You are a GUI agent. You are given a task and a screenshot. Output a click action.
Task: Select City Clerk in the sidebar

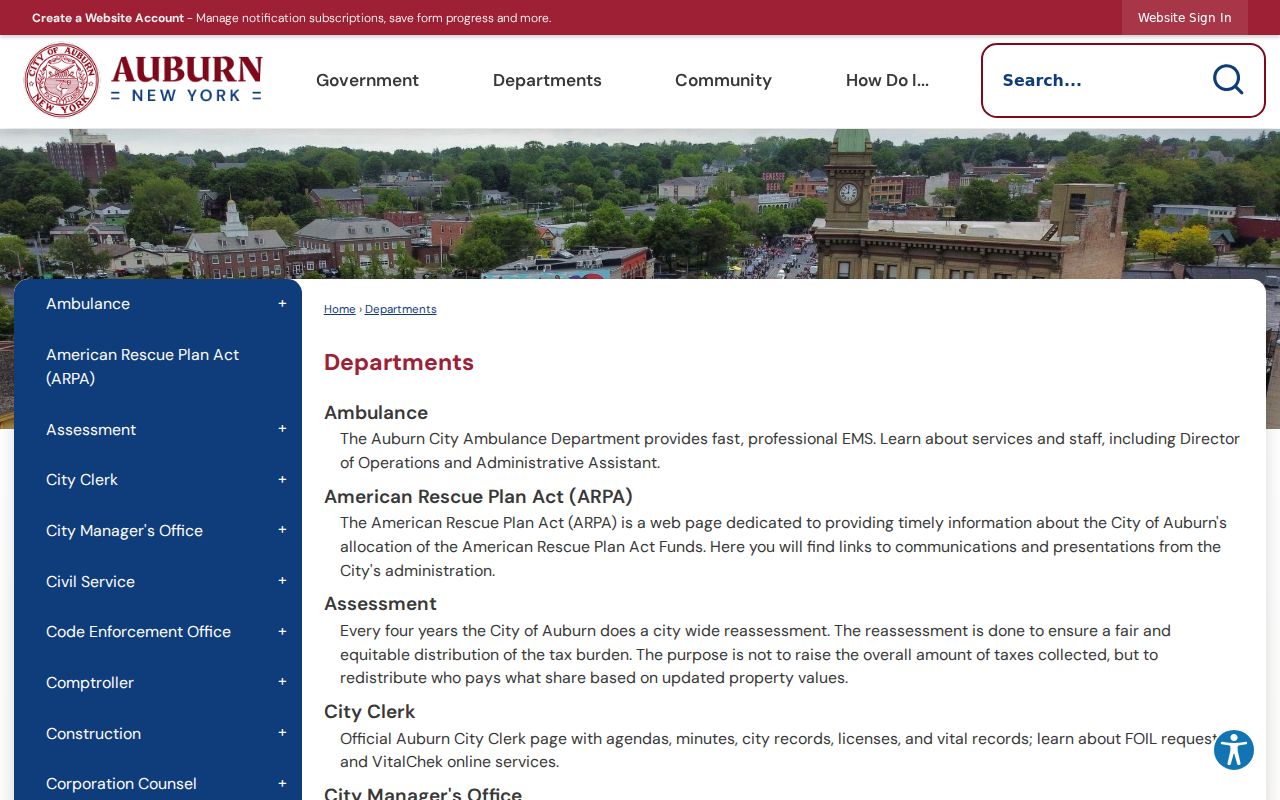click(82, 480)
